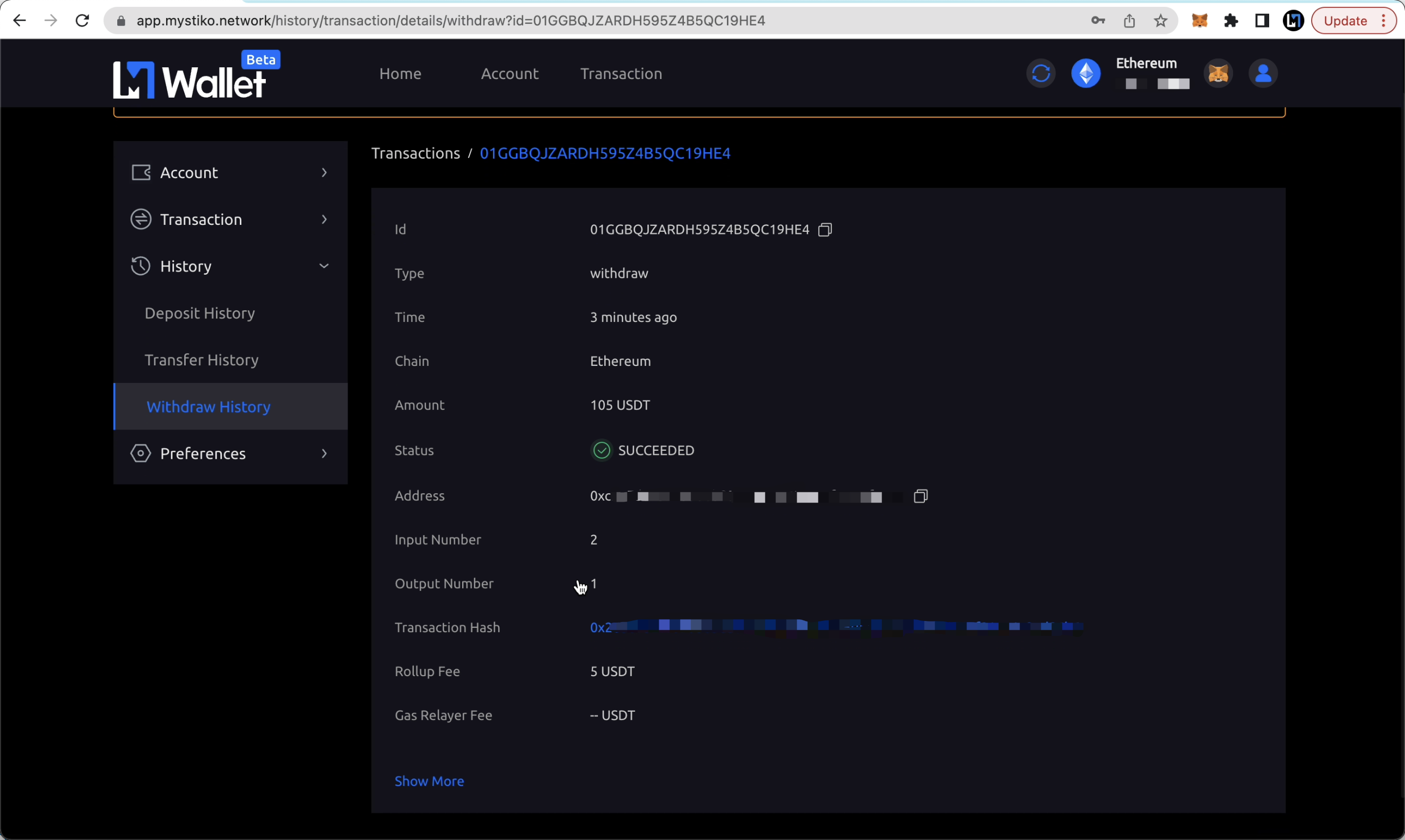Image resolution: width=1405 pixels, height=840 pixels.
Task: Click the Transaction swap icon in sidebar
Action: pyautogui.click(x=141, y=219)
